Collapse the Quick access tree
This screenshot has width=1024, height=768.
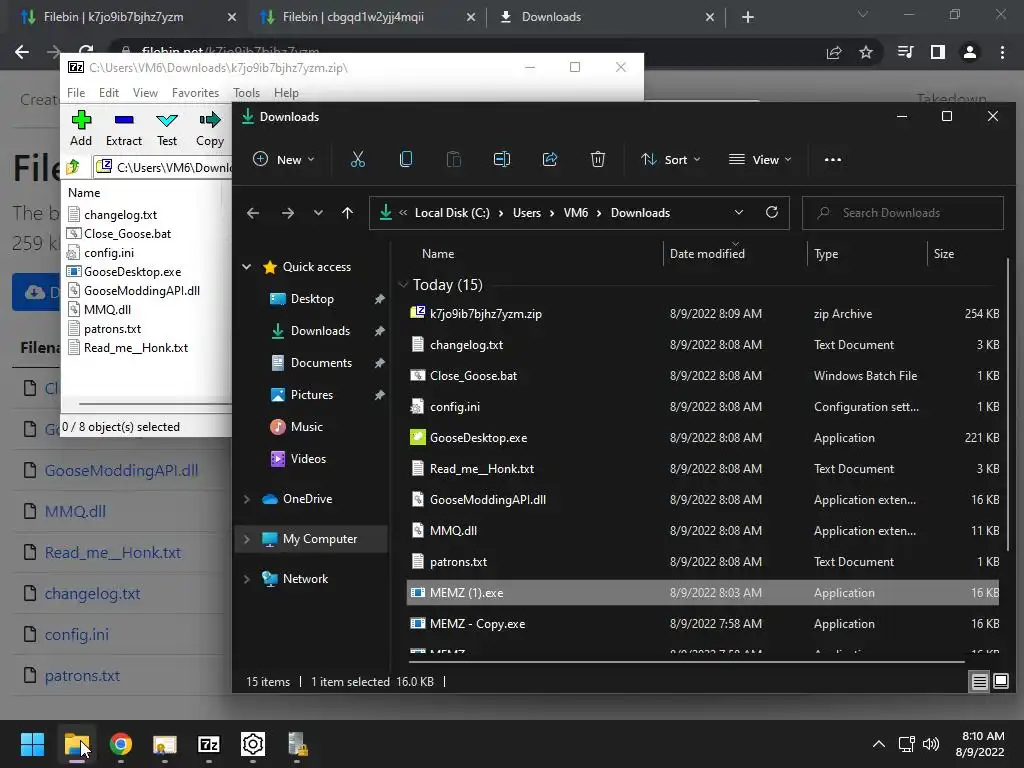point(247,266)
